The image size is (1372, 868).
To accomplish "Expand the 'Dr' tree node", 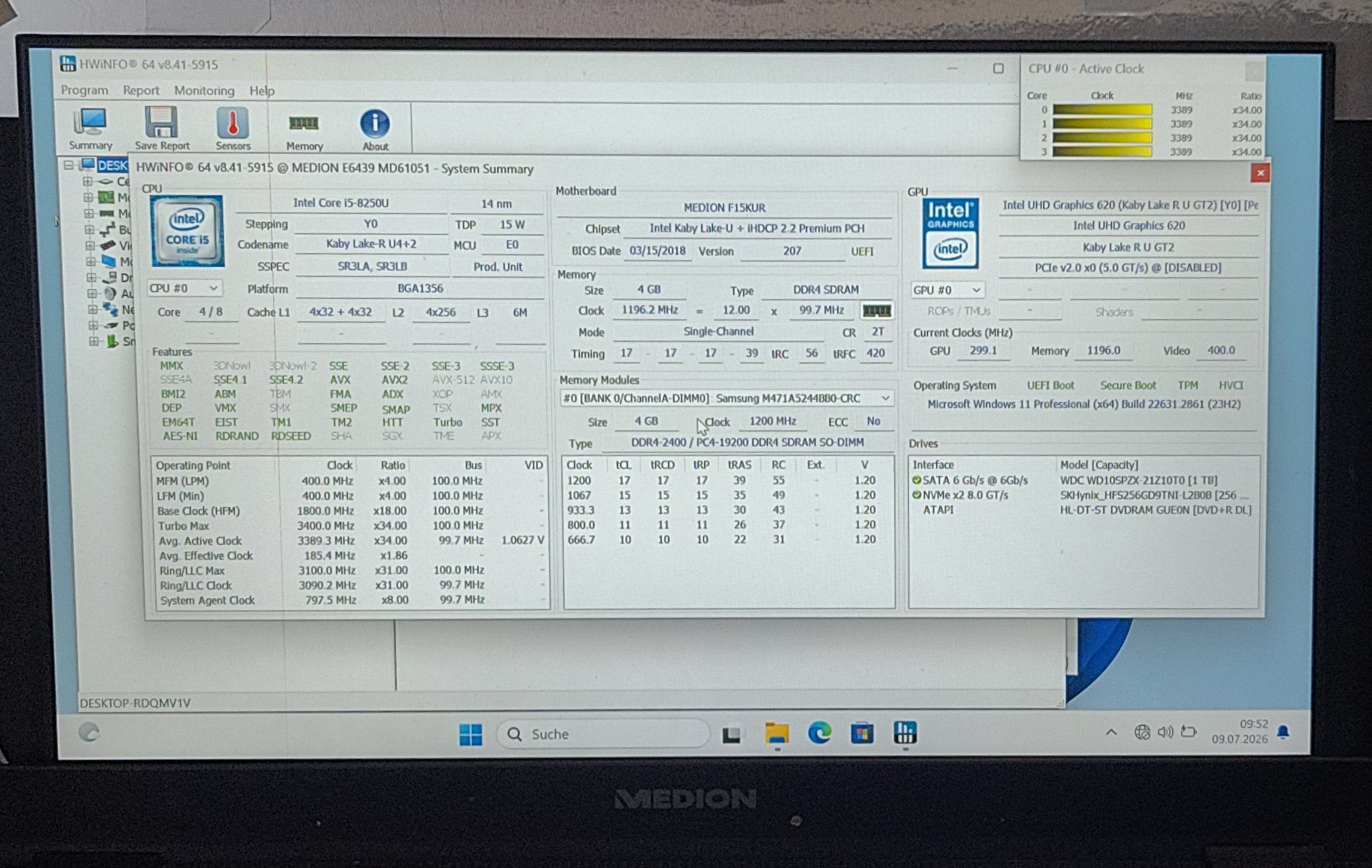I will coord(91,277).
